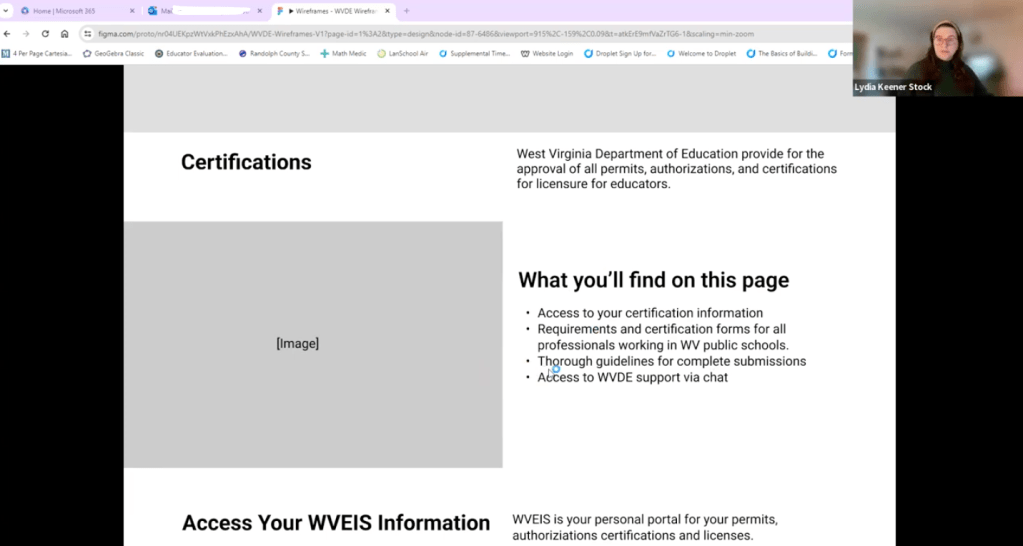Click the browser forward arrow

pyautogui.click(x=26, y=33)
